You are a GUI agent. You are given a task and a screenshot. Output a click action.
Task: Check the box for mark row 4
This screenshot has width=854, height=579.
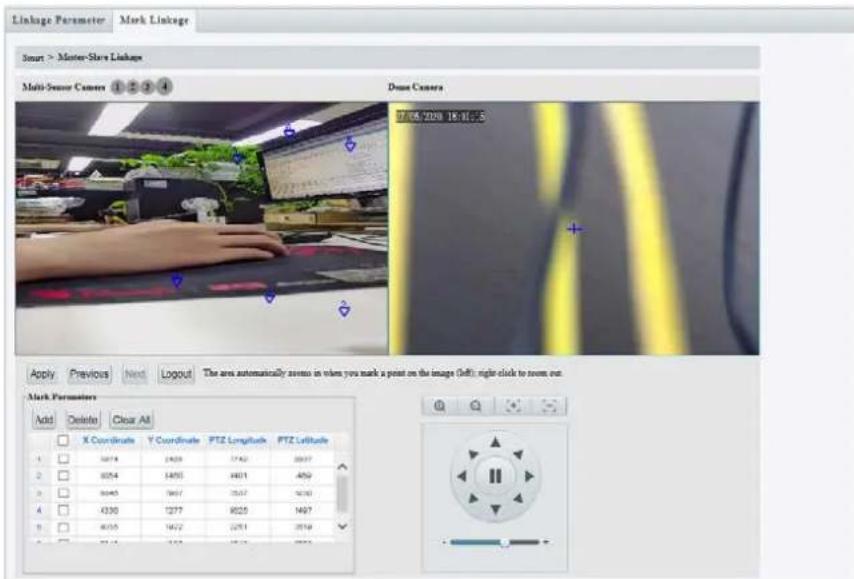(x=63, y=510)
